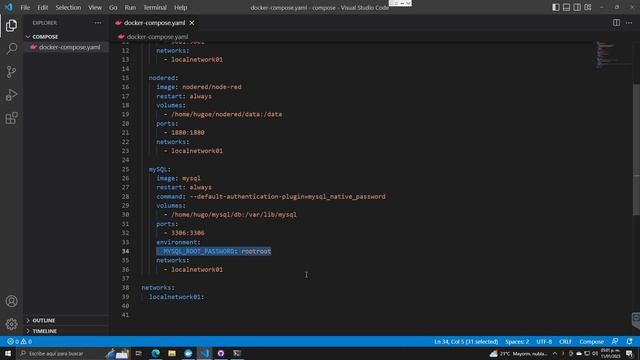The image size is (640, 360).
Task: Click the VS Code taskbar icon
Action: [204, 353]
